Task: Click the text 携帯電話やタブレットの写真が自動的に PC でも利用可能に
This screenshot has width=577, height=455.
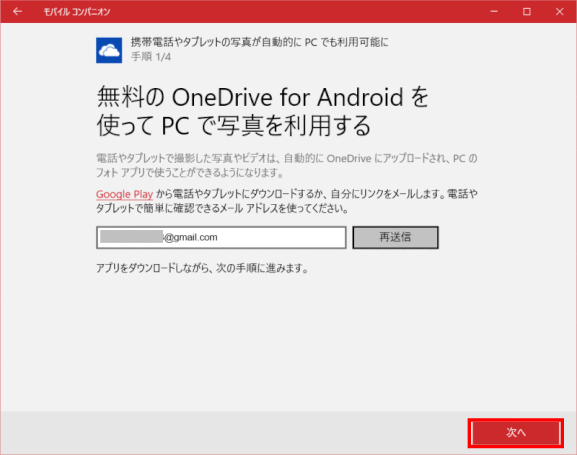Action: pos(260,42)
